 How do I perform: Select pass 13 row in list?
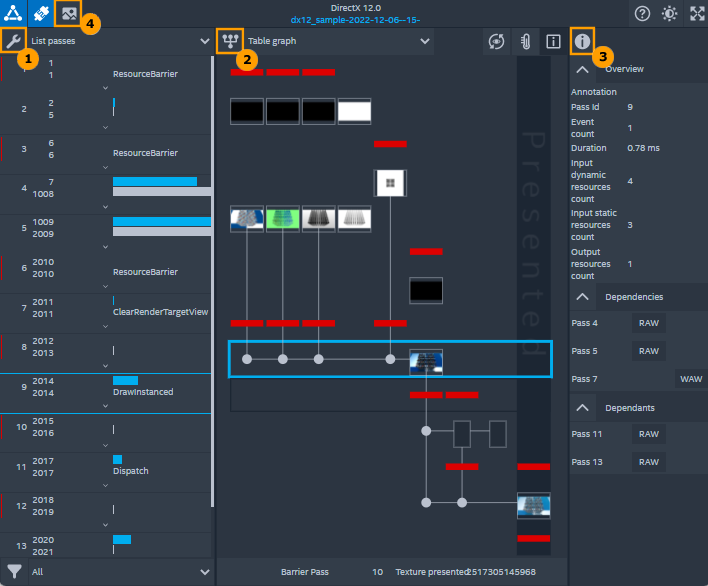(x=105, y=545)
